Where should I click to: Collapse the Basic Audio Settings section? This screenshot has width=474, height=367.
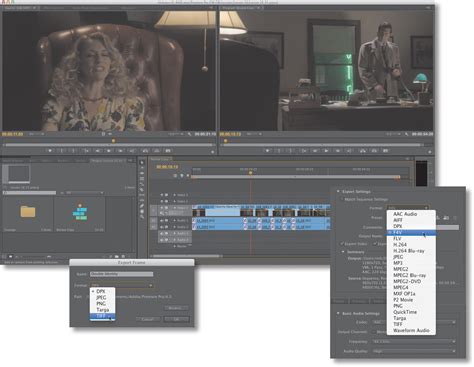click(x=338, y=313)
